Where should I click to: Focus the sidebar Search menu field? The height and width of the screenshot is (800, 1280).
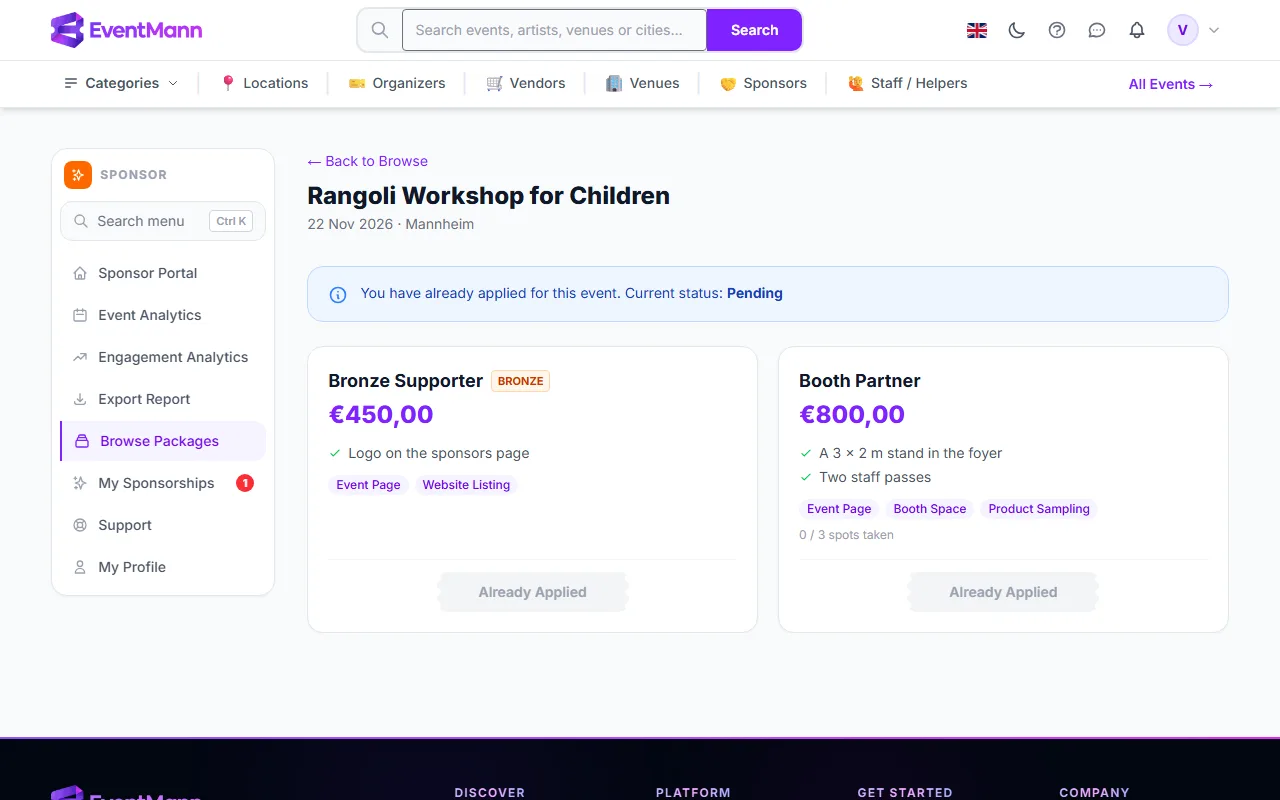tap(163, 221)
